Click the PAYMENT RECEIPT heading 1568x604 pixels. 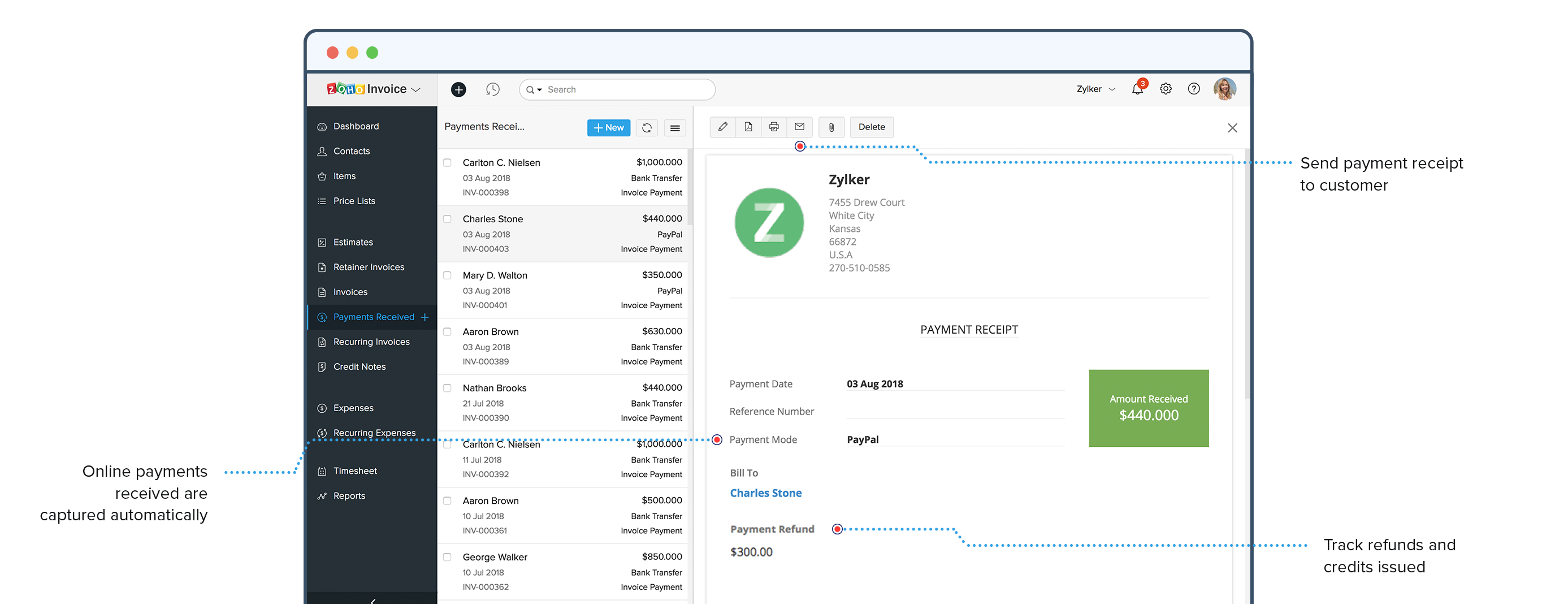click(x=968, y=330)
